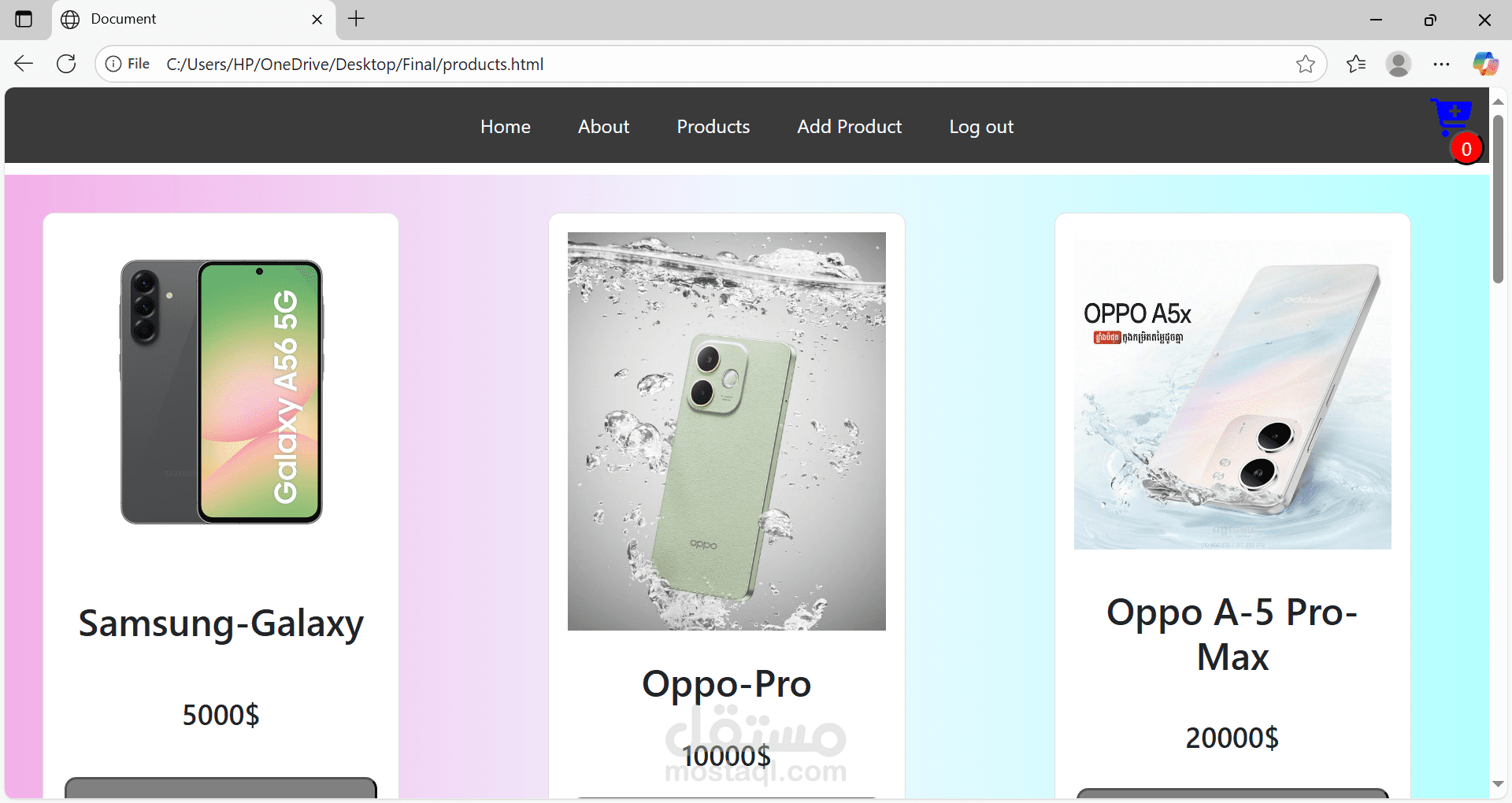The width and height of the screenshot is (1512, 803).
Task: Click the Samsung-Galaxy product title
Action: (x=221, y=624)
